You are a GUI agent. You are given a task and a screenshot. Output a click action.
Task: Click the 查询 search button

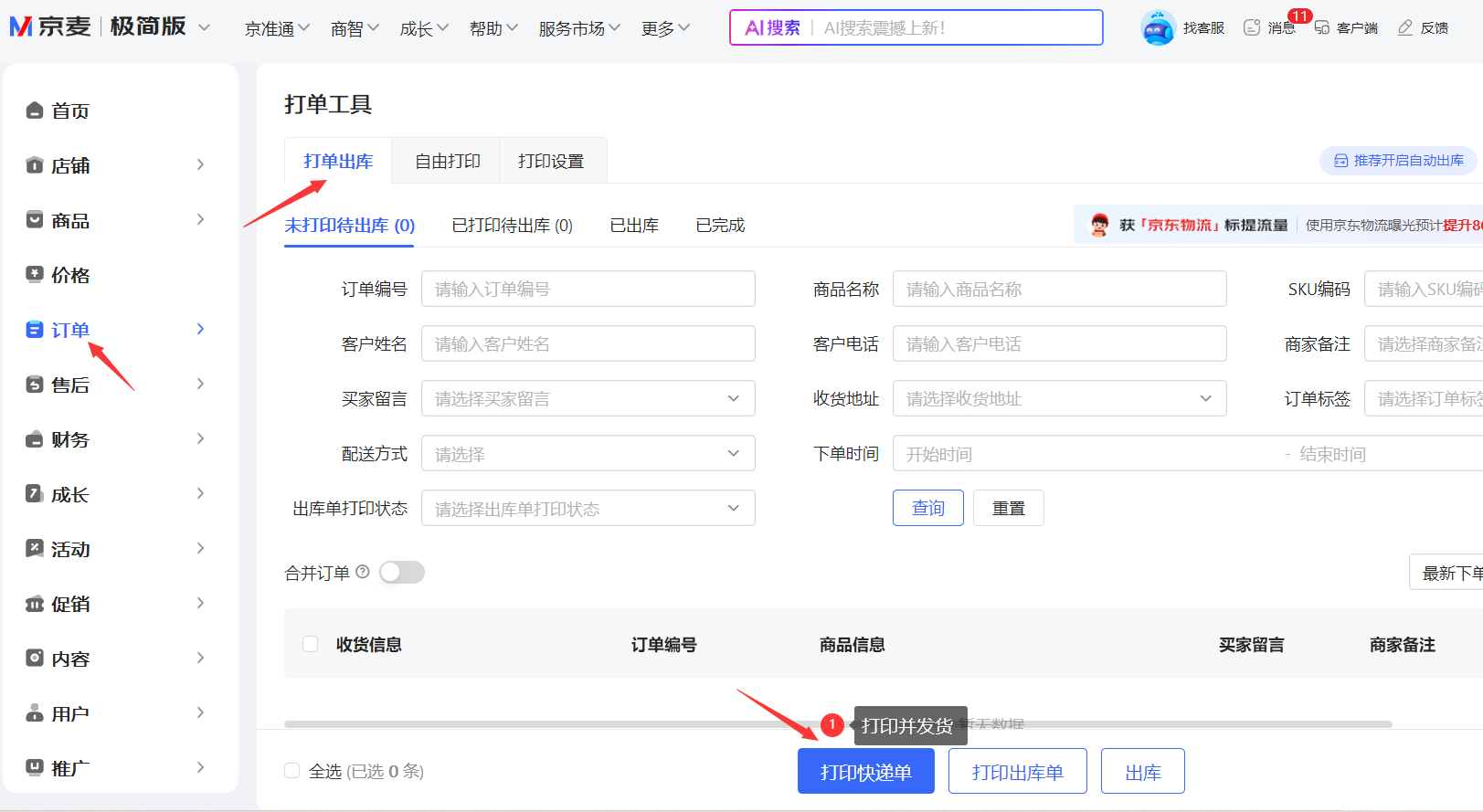pos(927,508)
